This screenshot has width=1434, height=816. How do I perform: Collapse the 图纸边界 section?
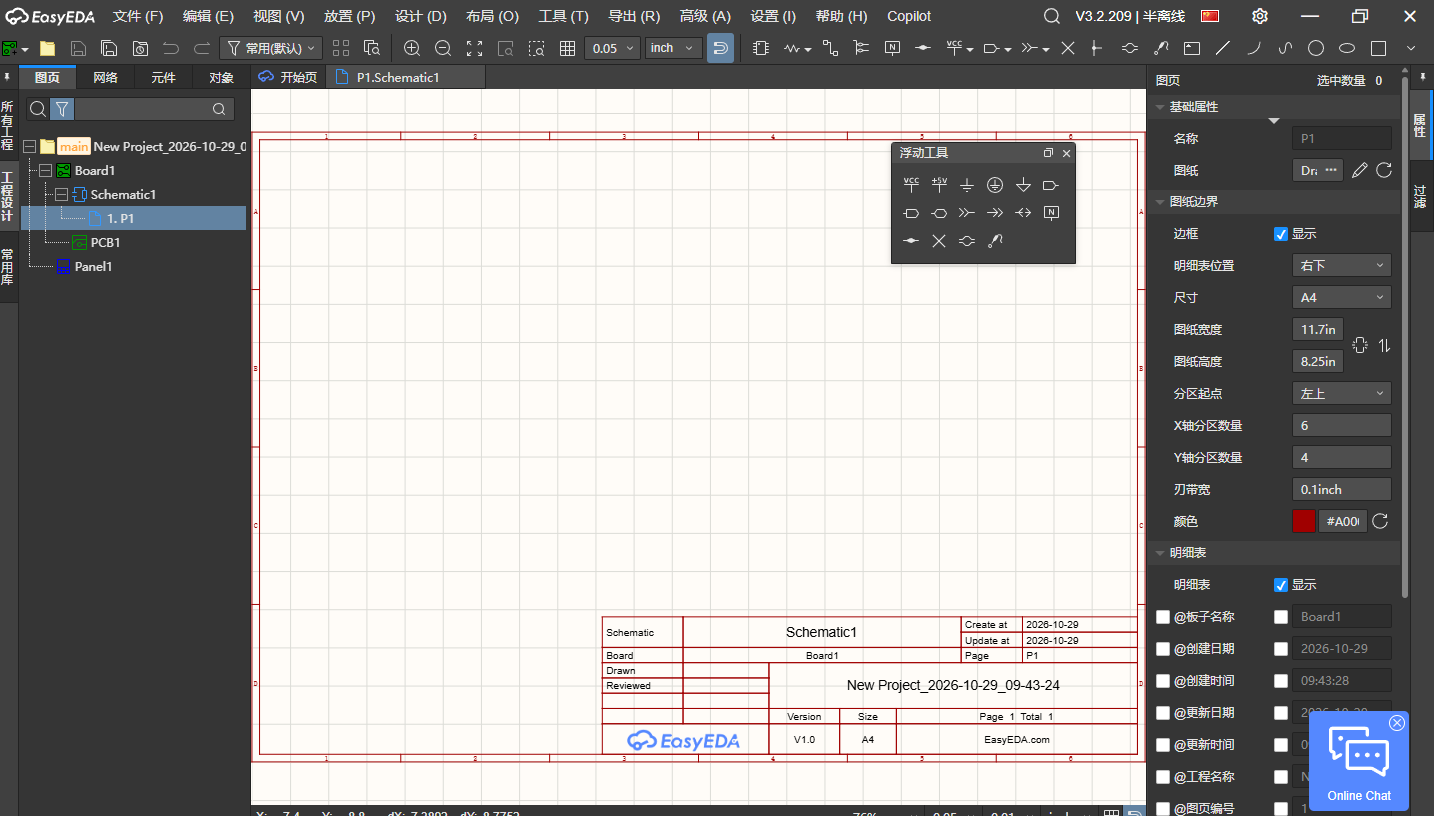(1160, 202)
